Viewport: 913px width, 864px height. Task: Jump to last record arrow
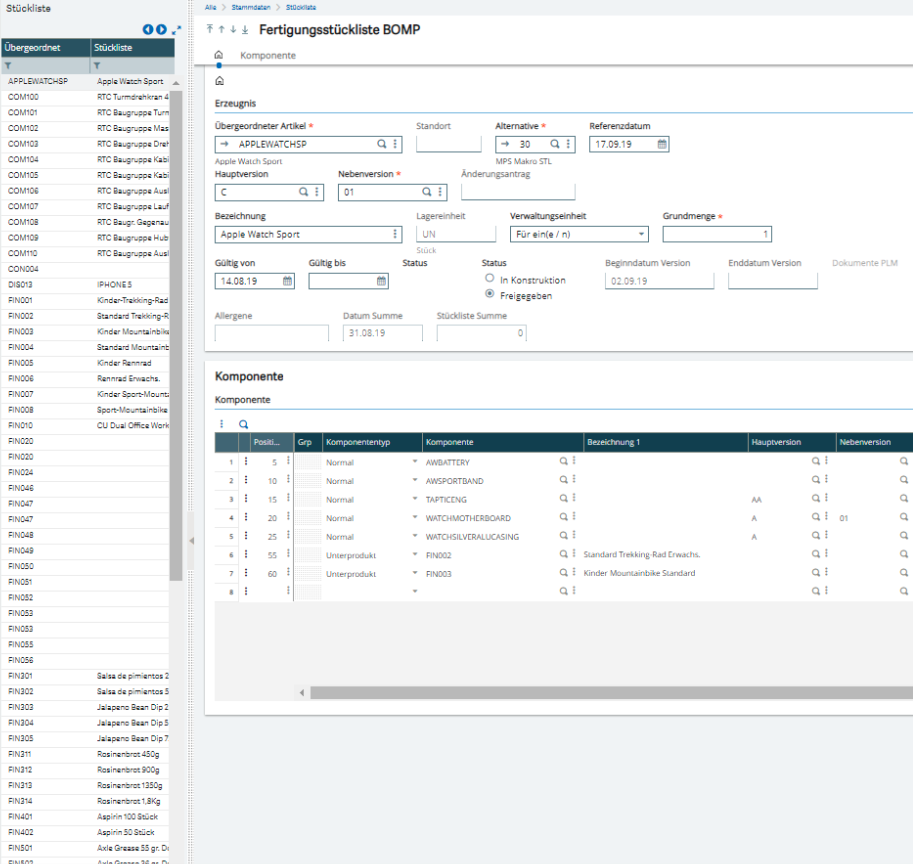point(245,29)
